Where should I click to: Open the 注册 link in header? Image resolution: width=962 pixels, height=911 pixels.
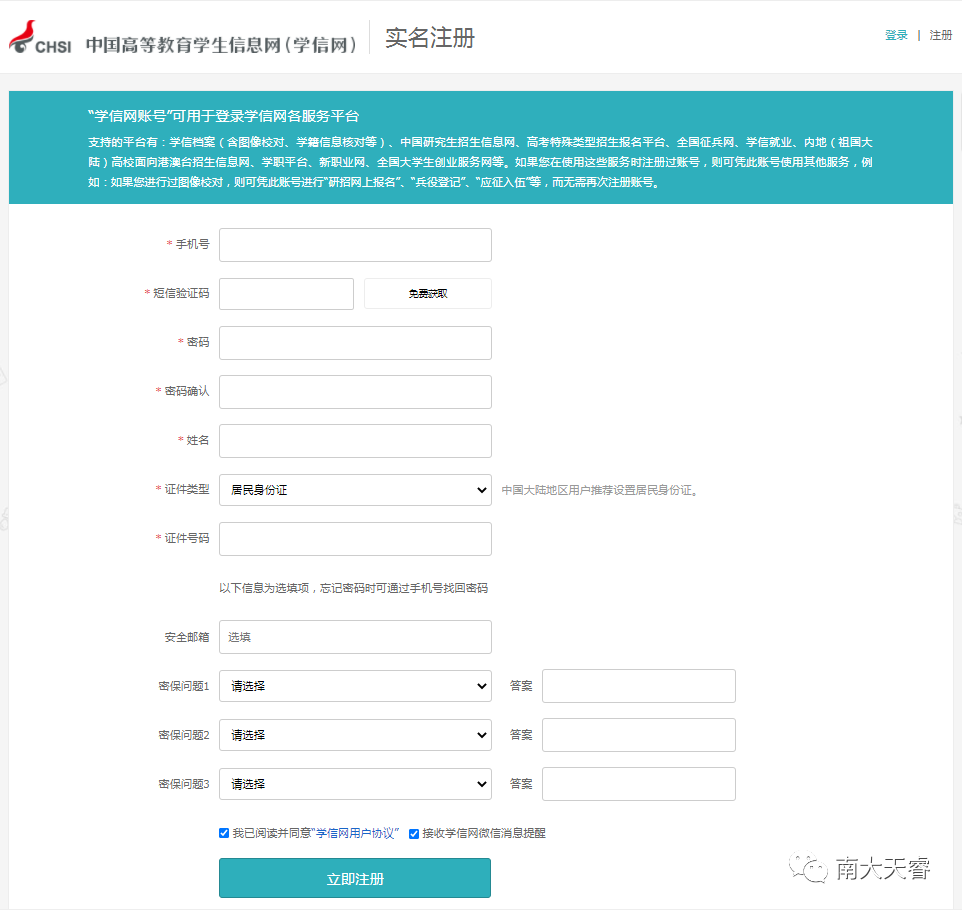point(941,35)
